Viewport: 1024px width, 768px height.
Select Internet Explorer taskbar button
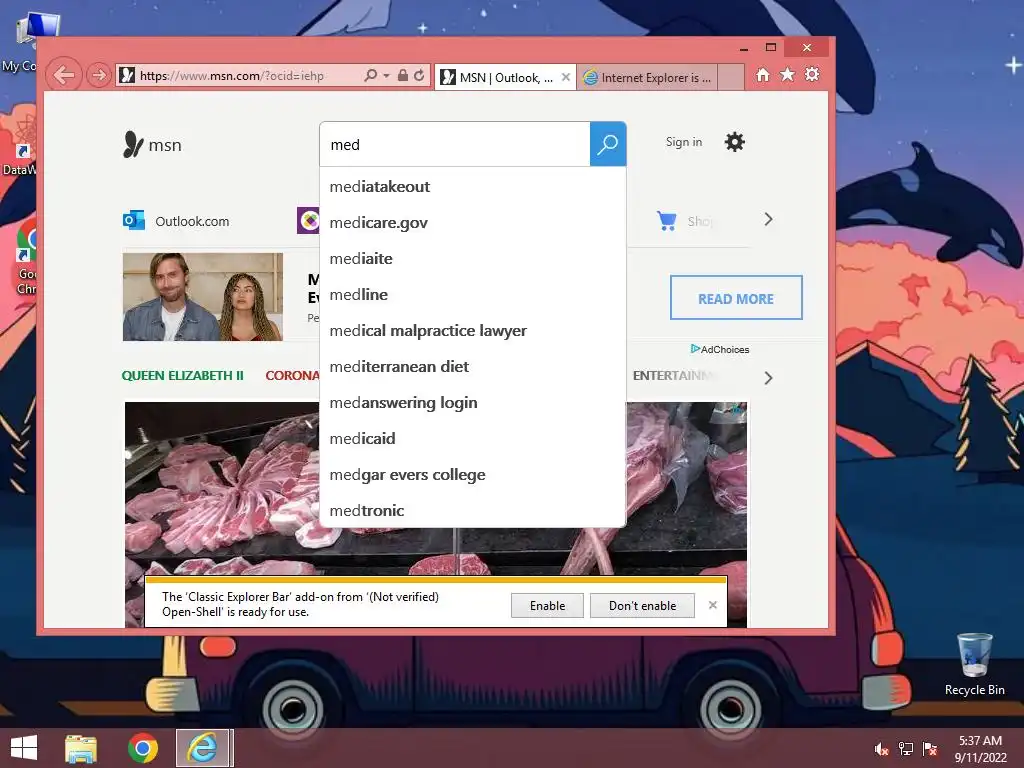203,748
